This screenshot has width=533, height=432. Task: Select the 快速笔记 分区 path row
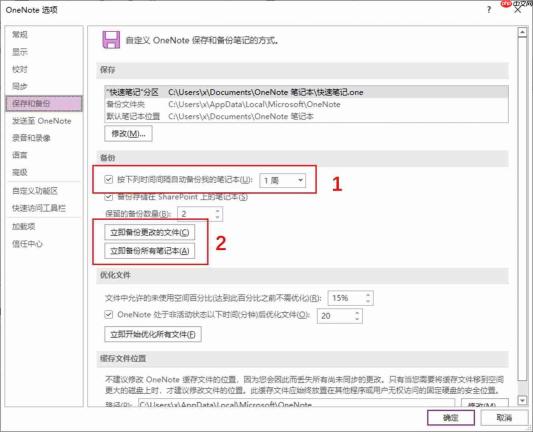pyautogui.click(x=306, y=92)
